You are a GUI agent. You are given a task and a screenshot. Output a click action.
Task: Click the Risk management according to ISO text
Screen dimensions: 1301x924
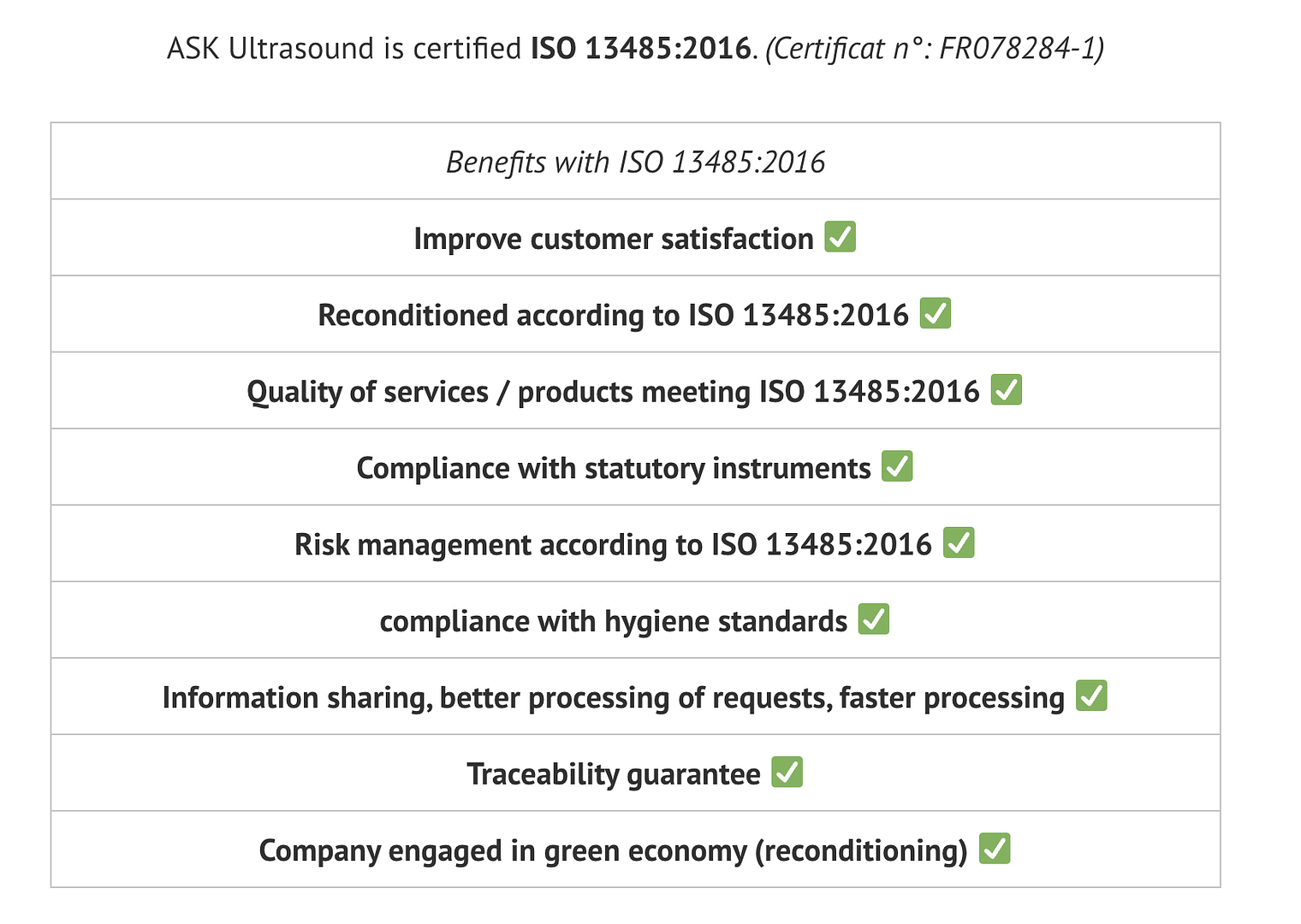coord(613,544)
